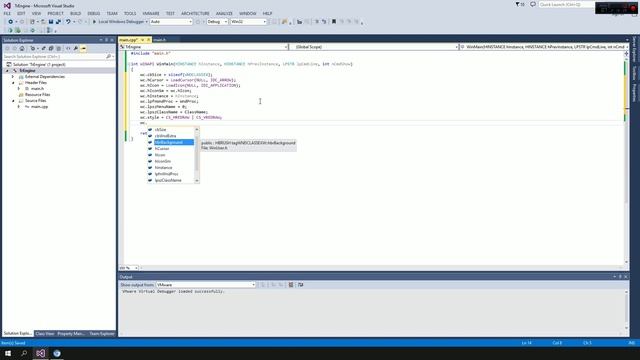Image resolution: width=640 pixels, height=360 pixels.
Task: Switch to the Team Explorer tab
Action: point(102,334)
